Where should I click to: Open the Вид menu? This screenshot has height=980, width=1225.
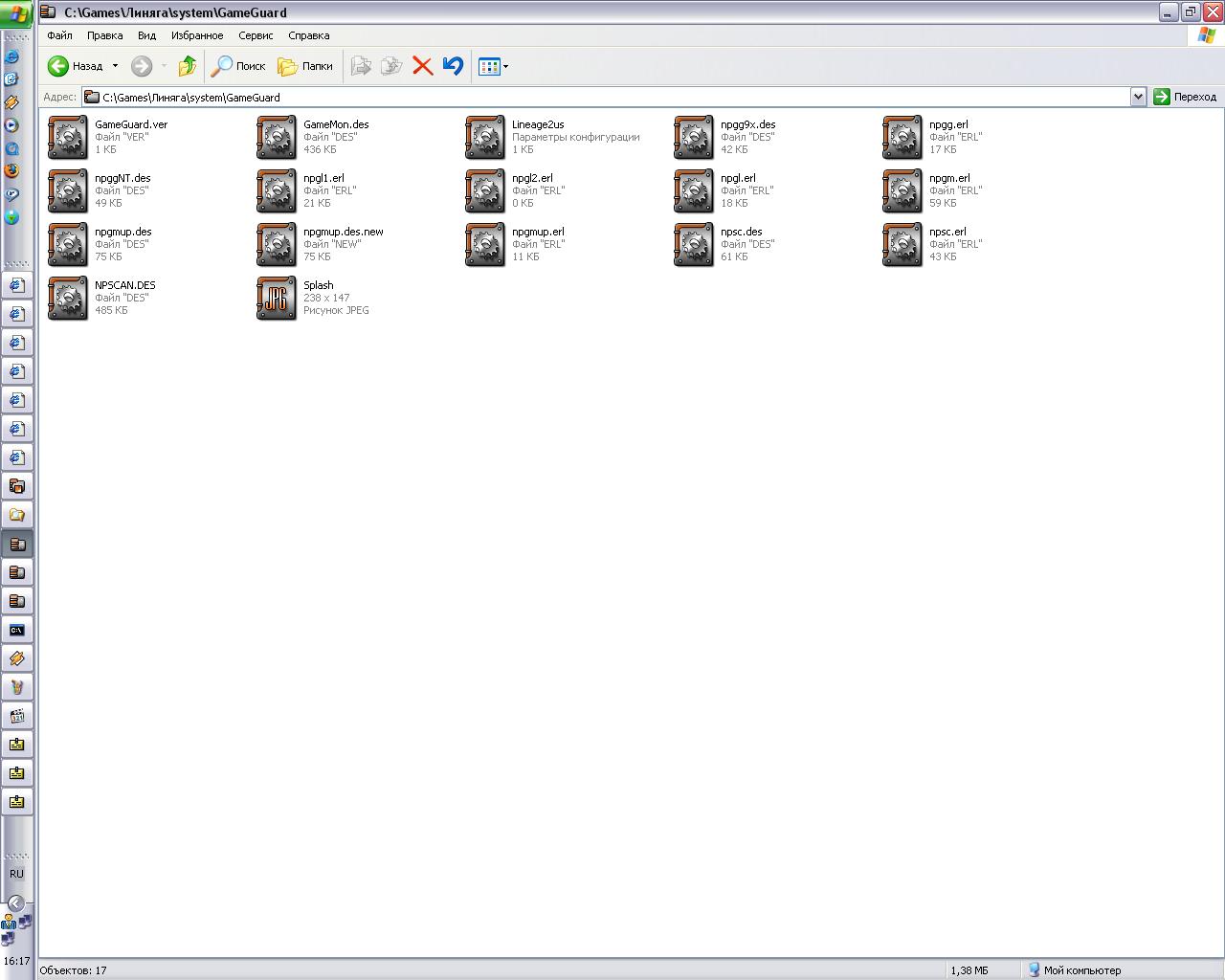point(146,35)
